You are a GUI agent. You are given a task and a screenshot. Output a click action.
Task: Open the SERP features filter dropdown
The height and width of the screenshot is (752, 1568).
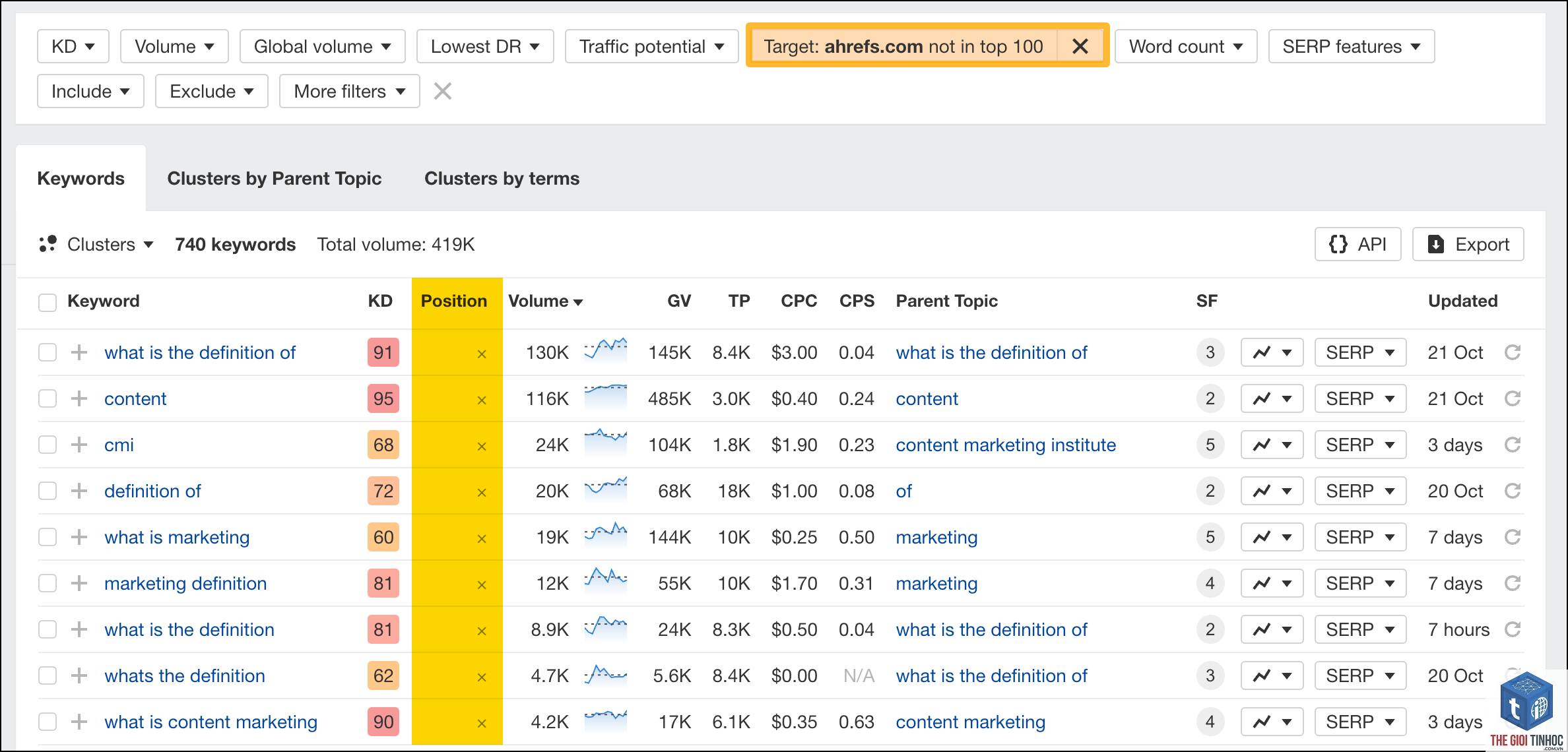click(x=1352, y=46)
